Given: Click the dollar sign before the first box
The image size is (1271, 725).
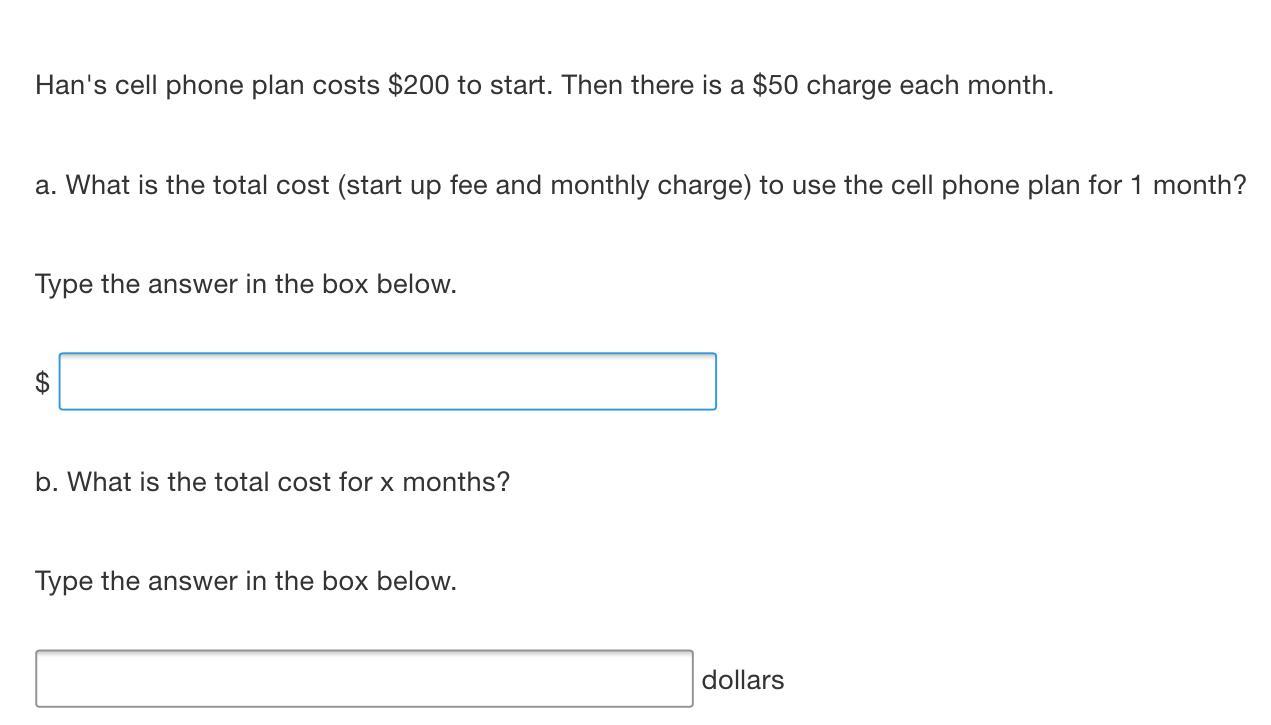Looking at the screenshot, I should tap(42, 382).
